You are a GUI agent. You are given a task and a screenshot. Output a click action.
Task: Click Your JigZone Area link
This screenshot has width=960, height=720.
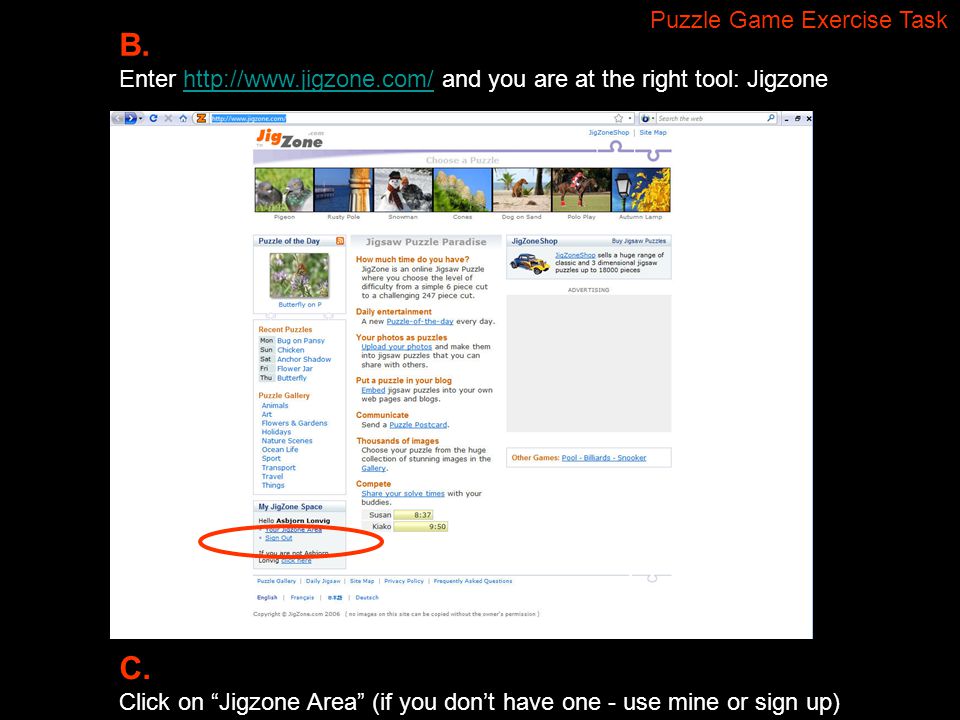click(293, 530)
